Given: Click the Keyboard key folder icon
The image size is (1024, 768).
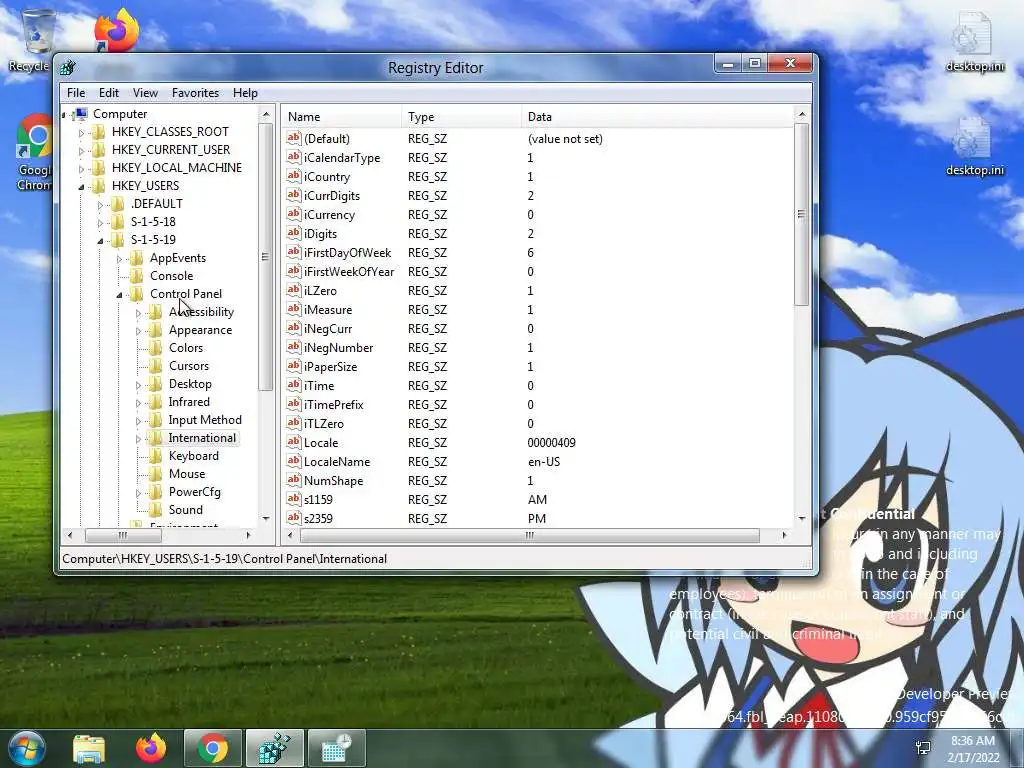Looking at the screenshot, I should 155,456.
